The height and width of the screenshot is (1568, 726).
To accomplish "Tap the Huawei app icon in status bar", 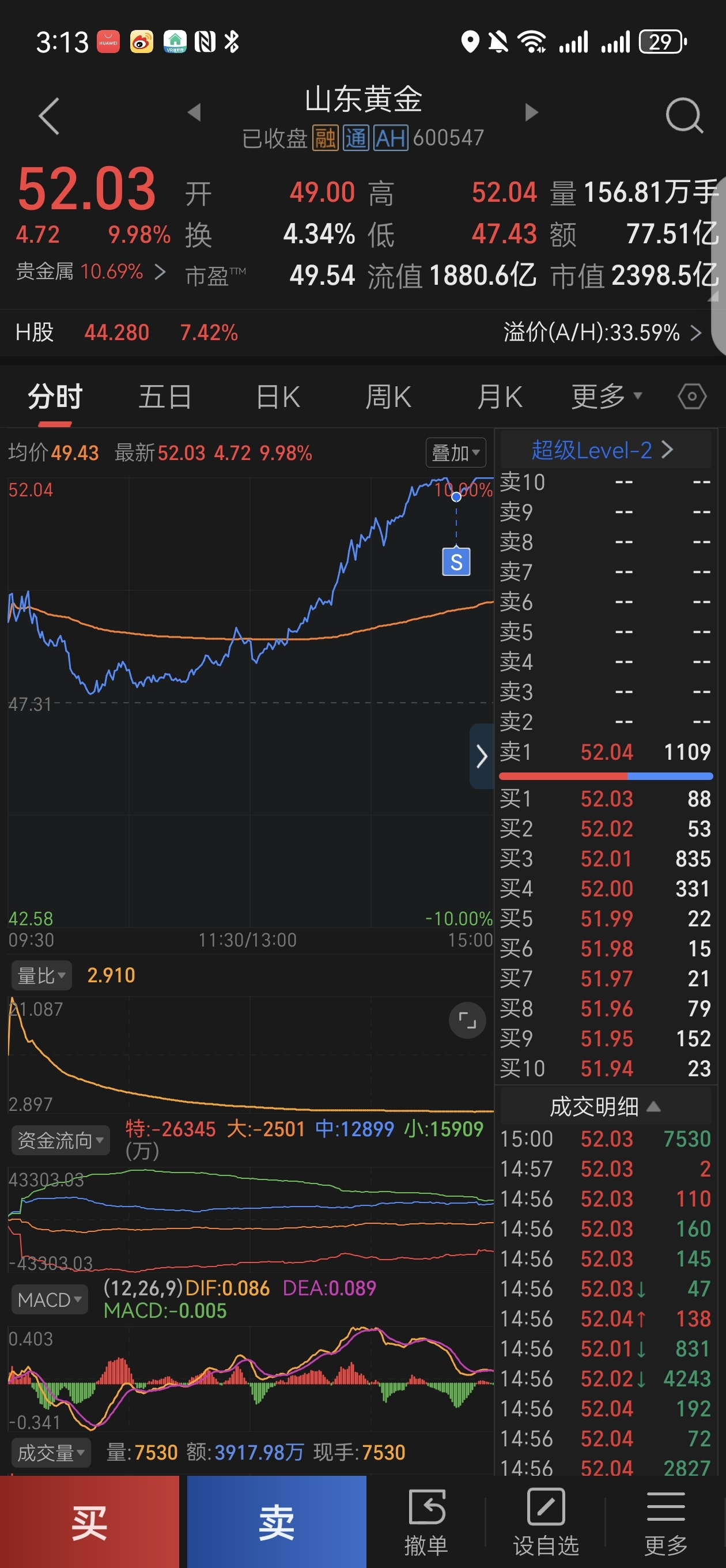I will 108,42.
